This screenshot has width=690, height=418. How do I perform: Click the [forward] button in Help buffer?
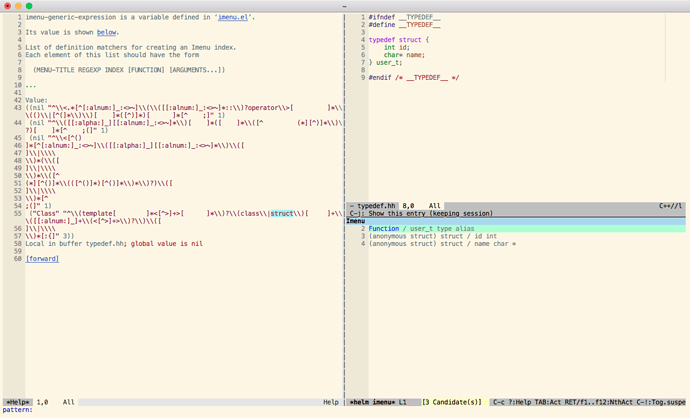[42, 259]
